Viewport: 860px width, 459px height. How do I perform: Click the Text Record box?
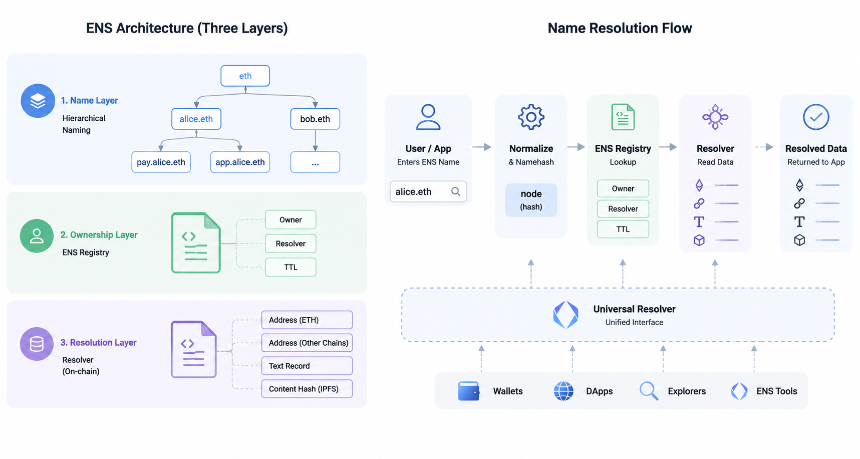coord(307,366)
